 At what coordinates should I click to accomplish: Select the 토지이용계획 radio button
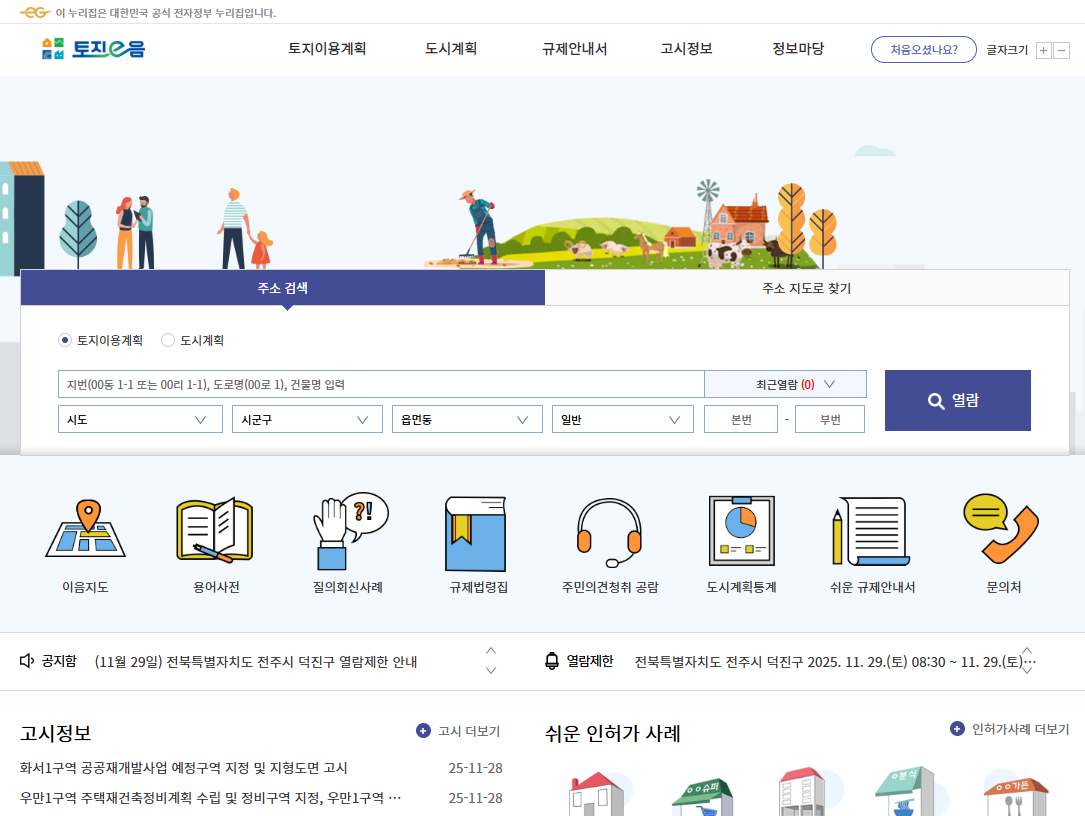[62, 340]
